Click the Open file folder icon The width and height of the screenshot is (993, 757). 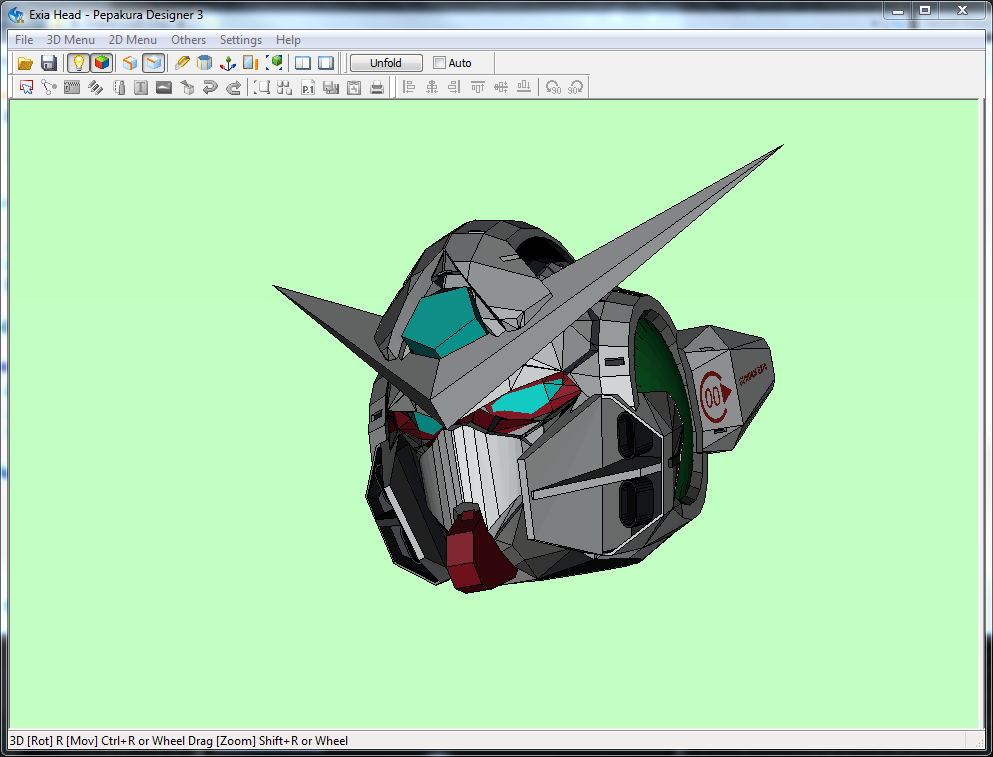(25, 63)
